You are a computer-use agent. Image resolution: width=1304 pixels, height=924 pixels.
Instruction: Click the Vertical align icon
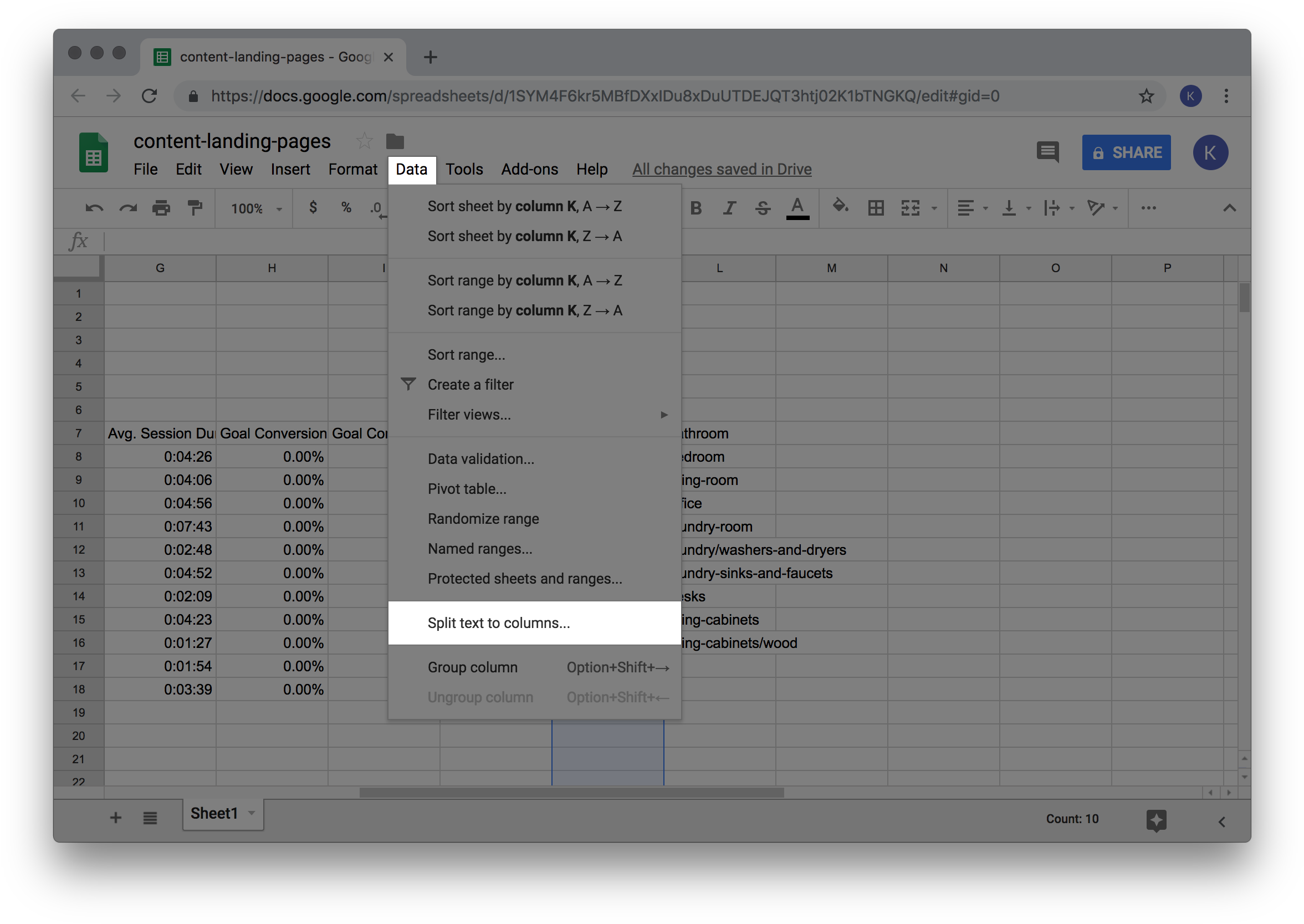1009,208
